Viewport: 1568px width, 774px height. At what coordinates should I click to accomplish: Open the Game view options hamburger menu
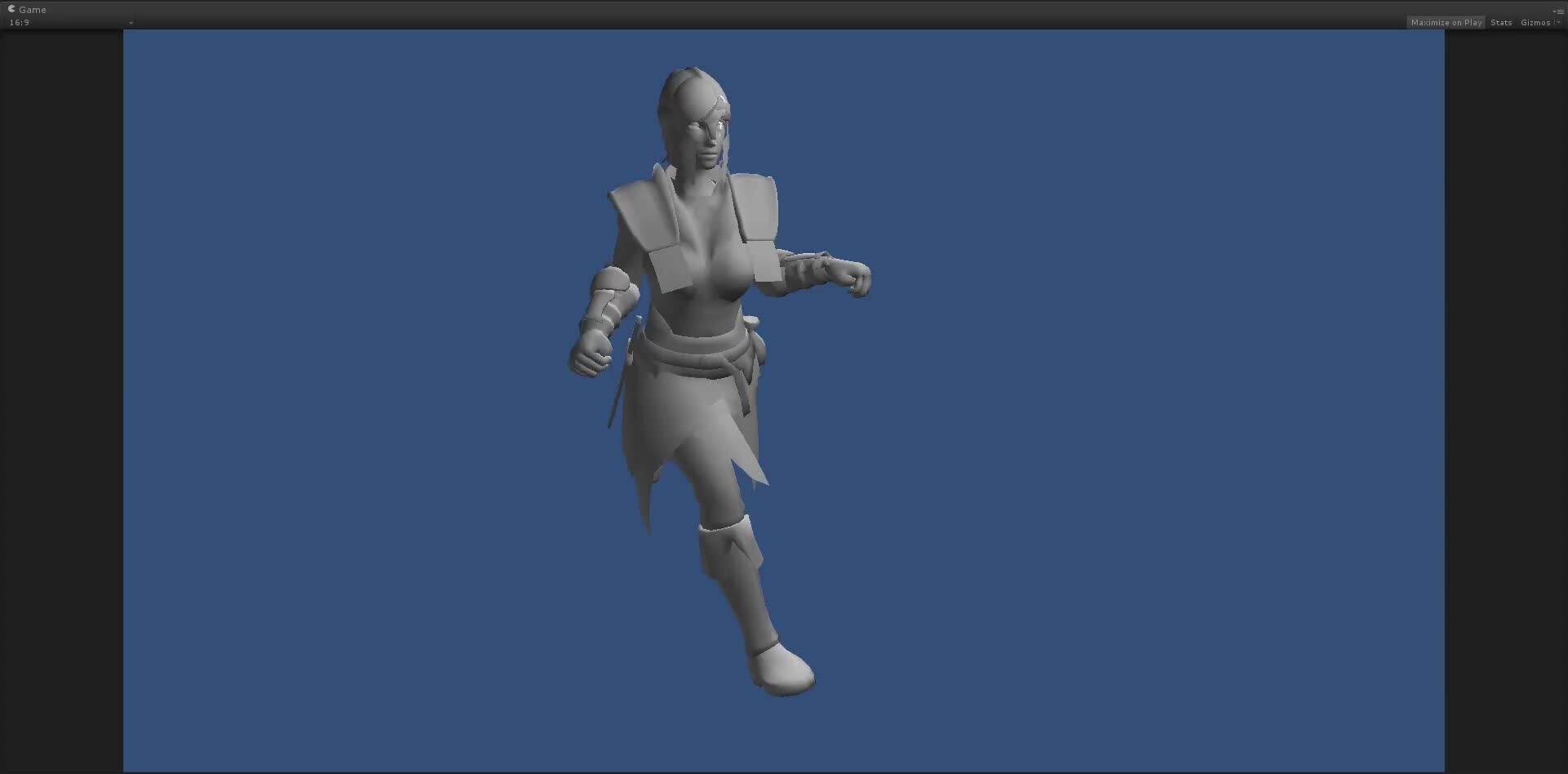(1558, 11)
